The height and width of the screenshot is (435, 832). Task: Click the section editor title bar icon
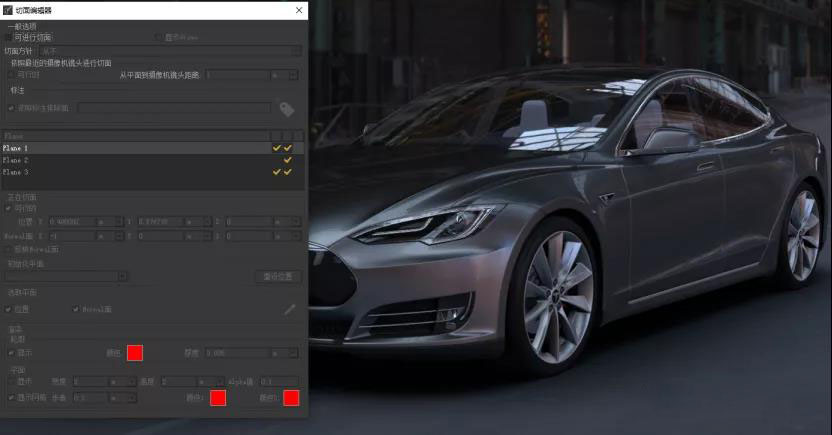(x=8, y=10)
